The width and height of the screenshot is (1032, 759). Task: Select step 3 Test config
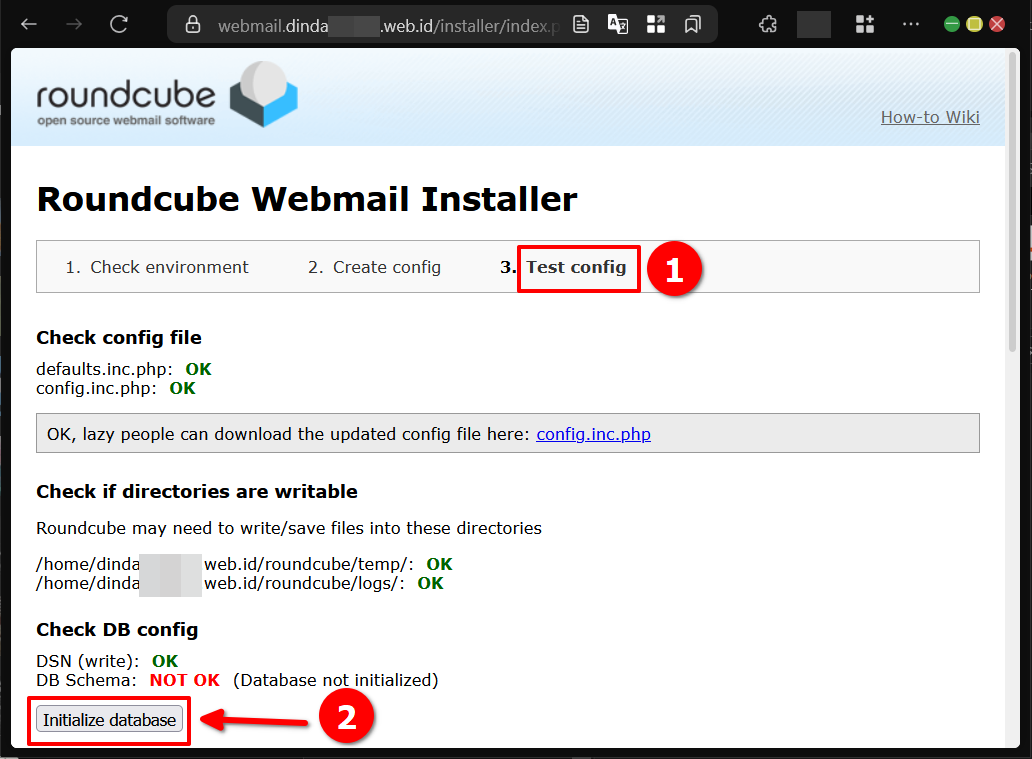[576, 267]
